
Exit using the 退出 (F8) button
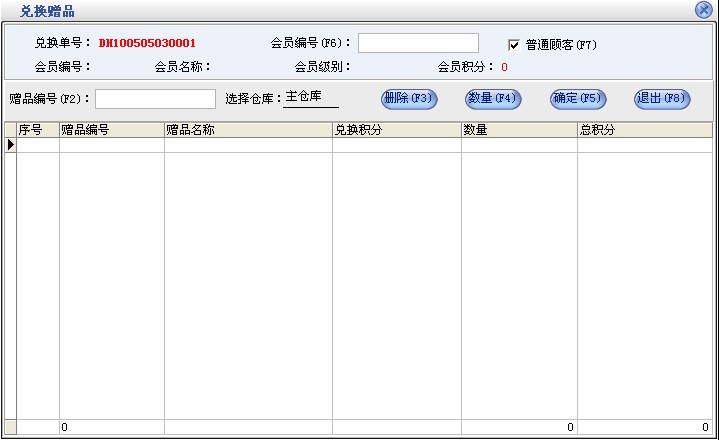[x=662, y=99]
